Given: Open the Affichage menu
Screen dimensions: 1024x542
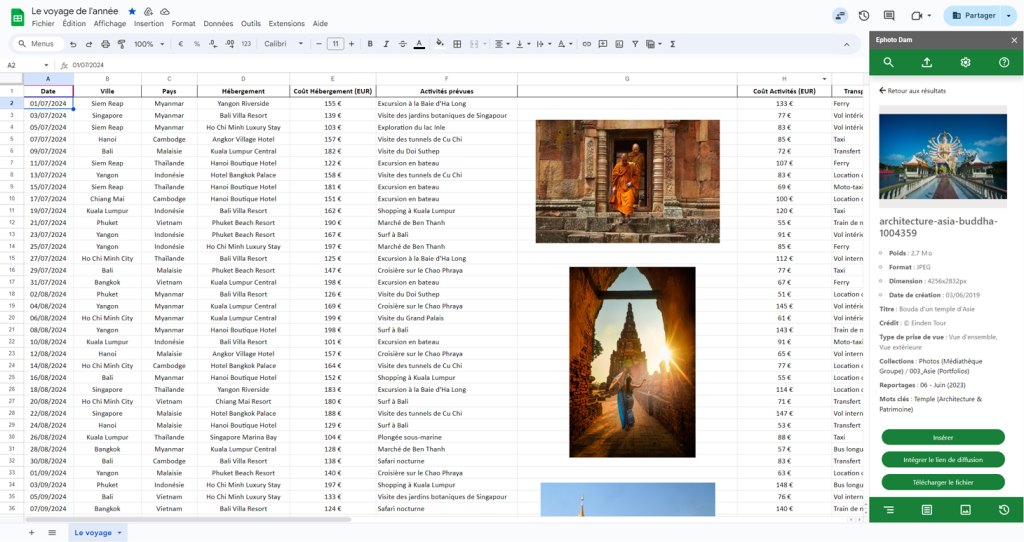Looking at the screenshot, I should [110, 24].
